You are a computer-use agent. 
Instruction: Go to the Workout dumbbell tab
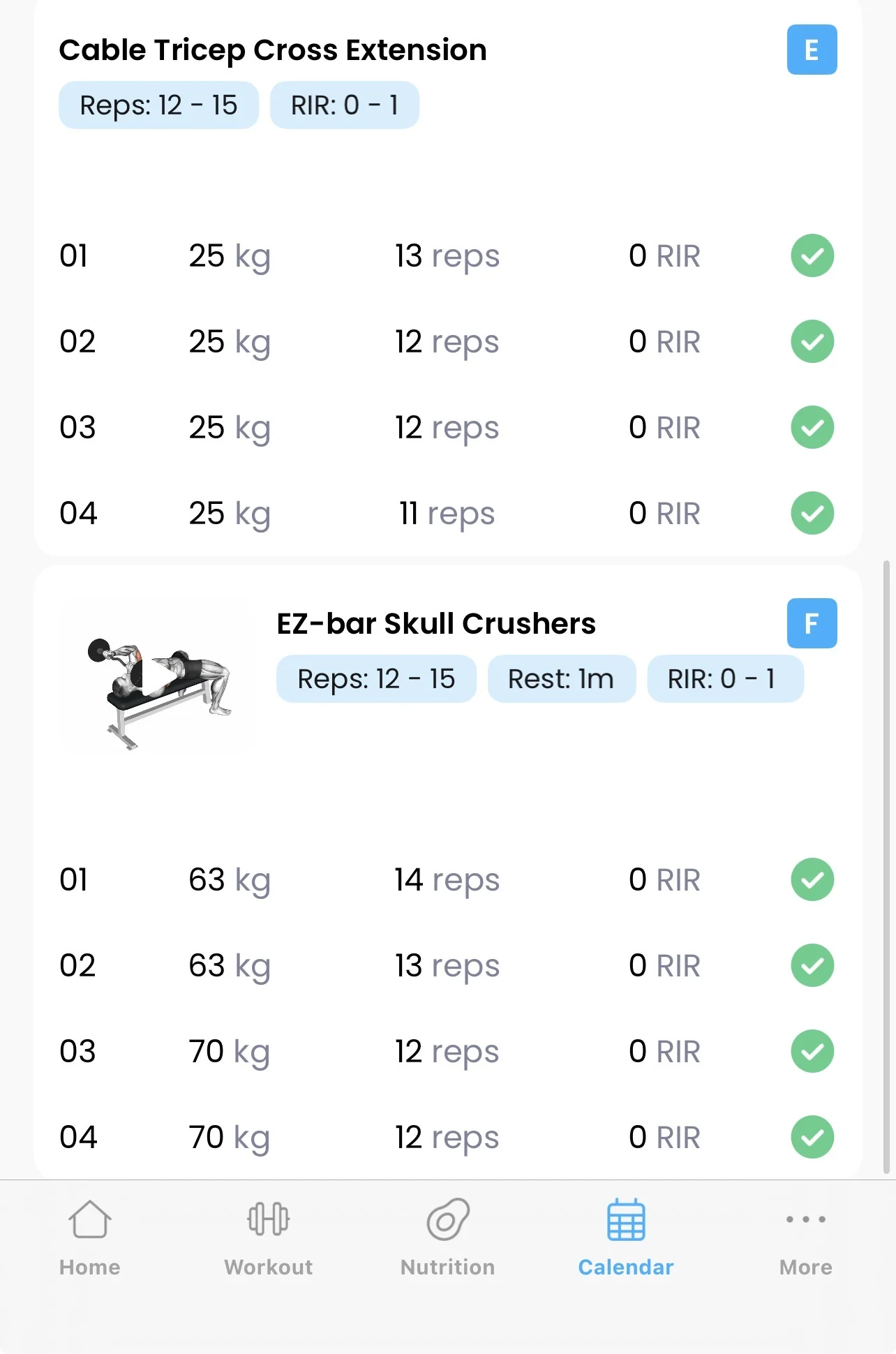pos(269,1220)
